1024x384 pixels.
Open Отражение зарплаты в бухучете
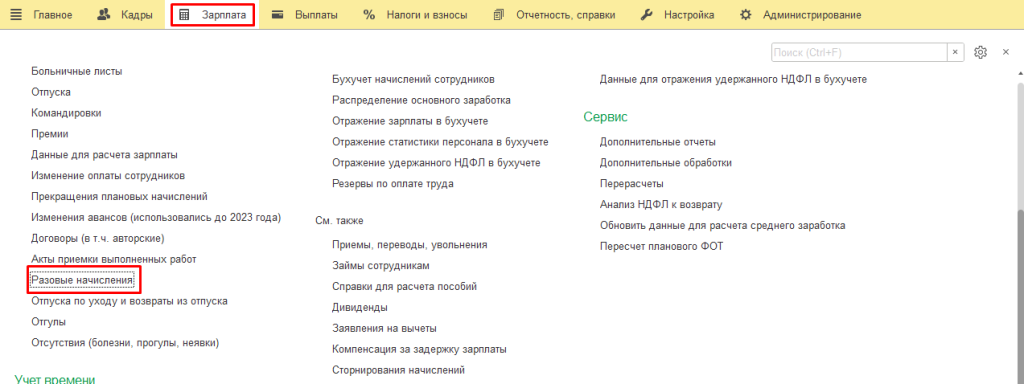411,121
